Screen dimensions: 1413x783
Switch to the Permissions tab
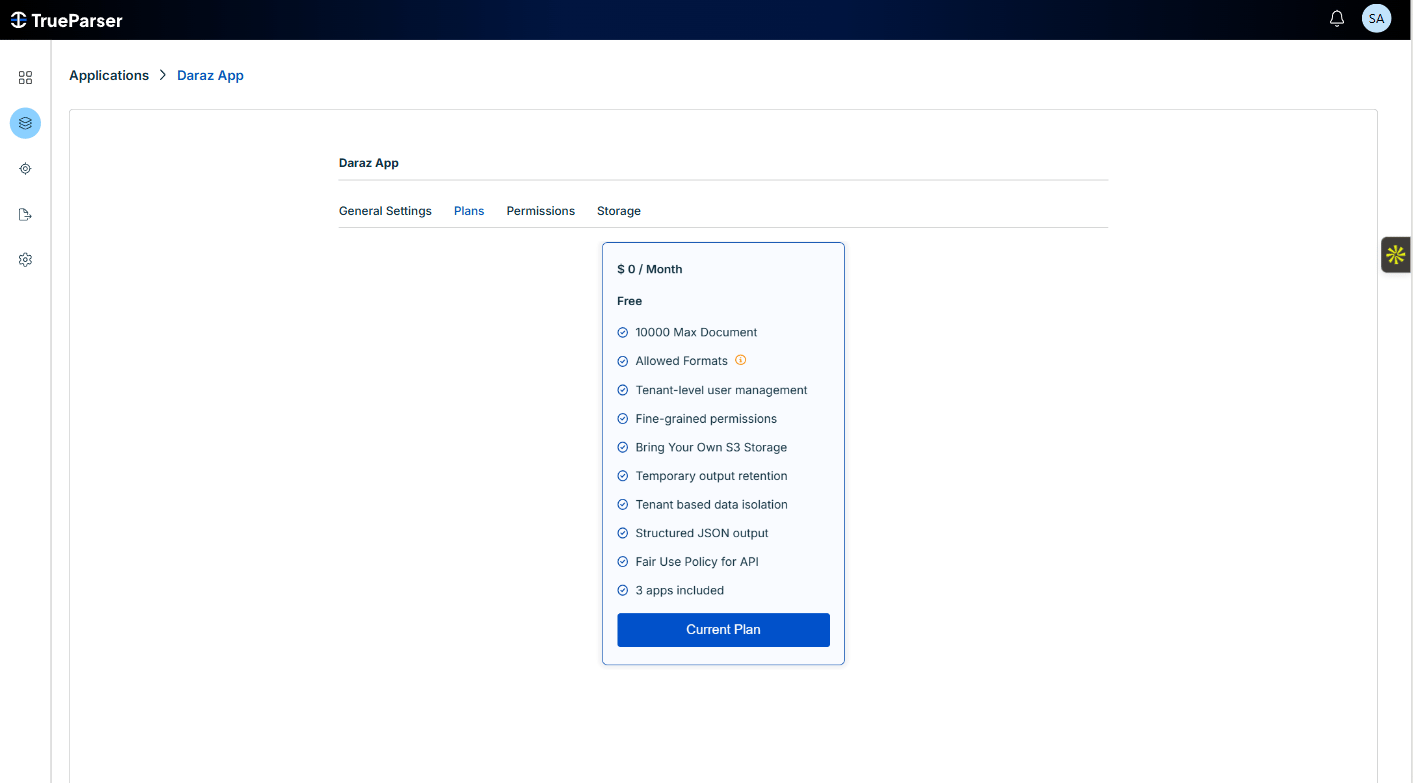[x=541, y=211]
